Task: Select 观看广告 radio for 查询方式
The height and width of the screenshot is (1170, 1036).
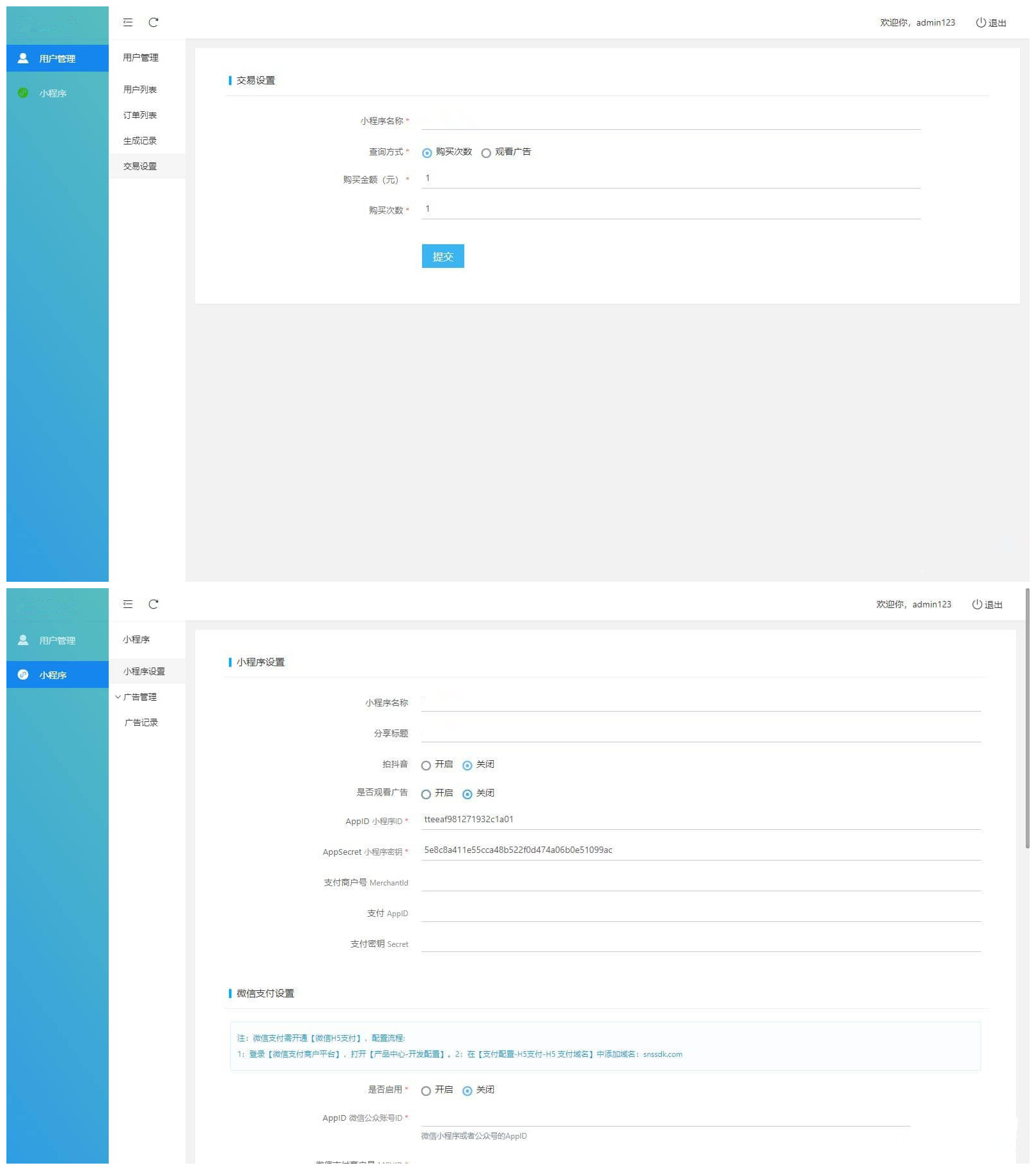Action: (486, 153)
